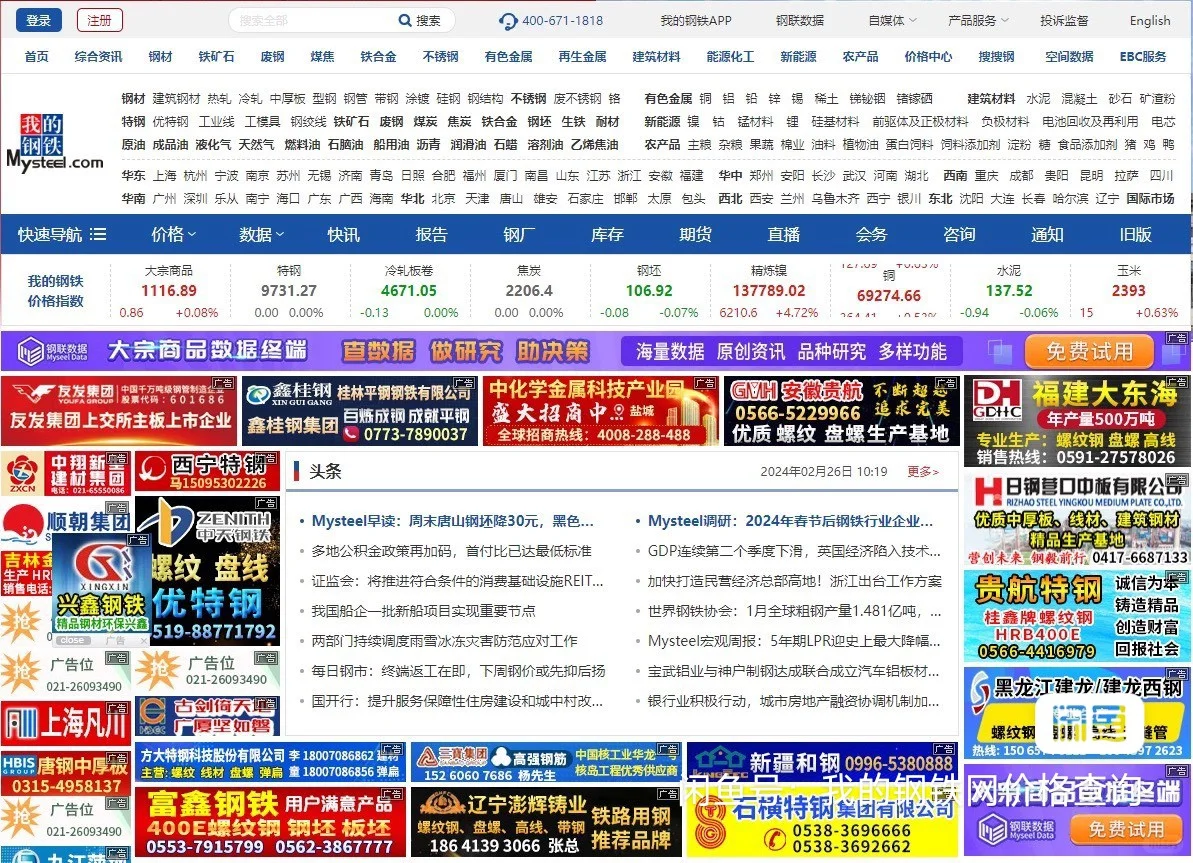Select 期货 in the blue navigation bar
The height and width of the screenshot is (863, 1193).
[696, 234]
